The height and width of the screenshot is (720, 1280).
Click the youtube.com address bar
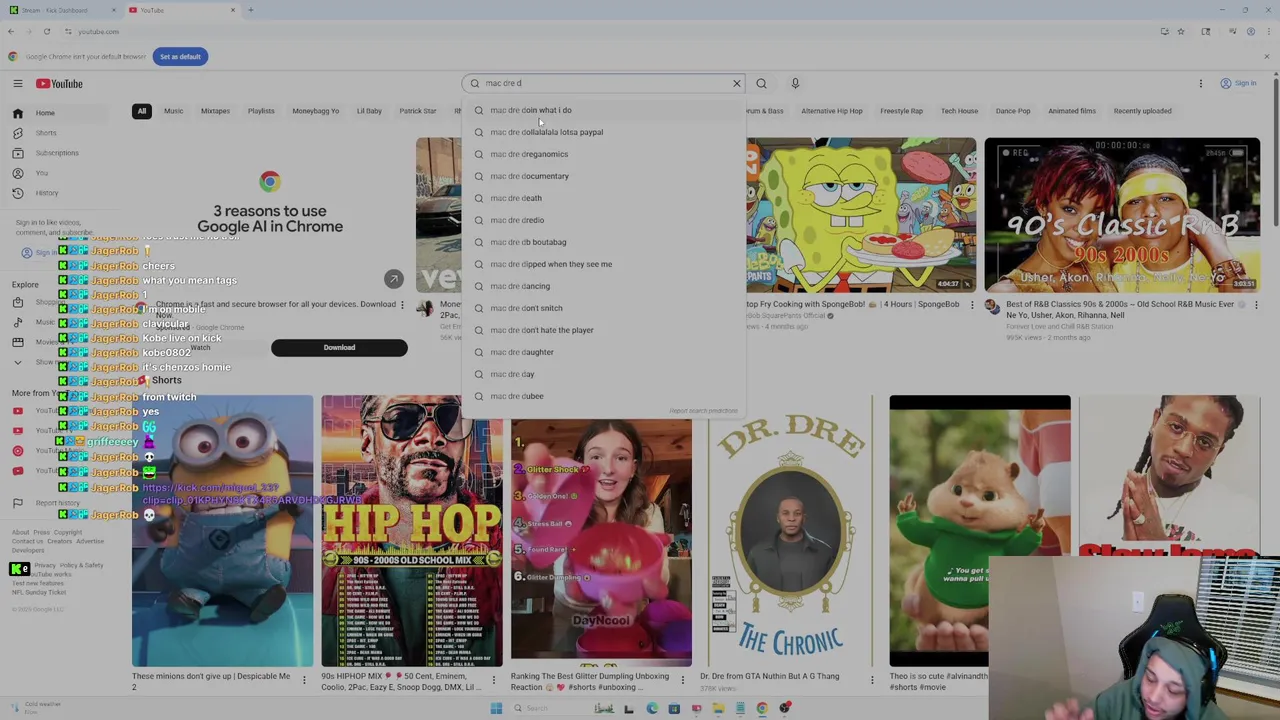coord(600,32)
